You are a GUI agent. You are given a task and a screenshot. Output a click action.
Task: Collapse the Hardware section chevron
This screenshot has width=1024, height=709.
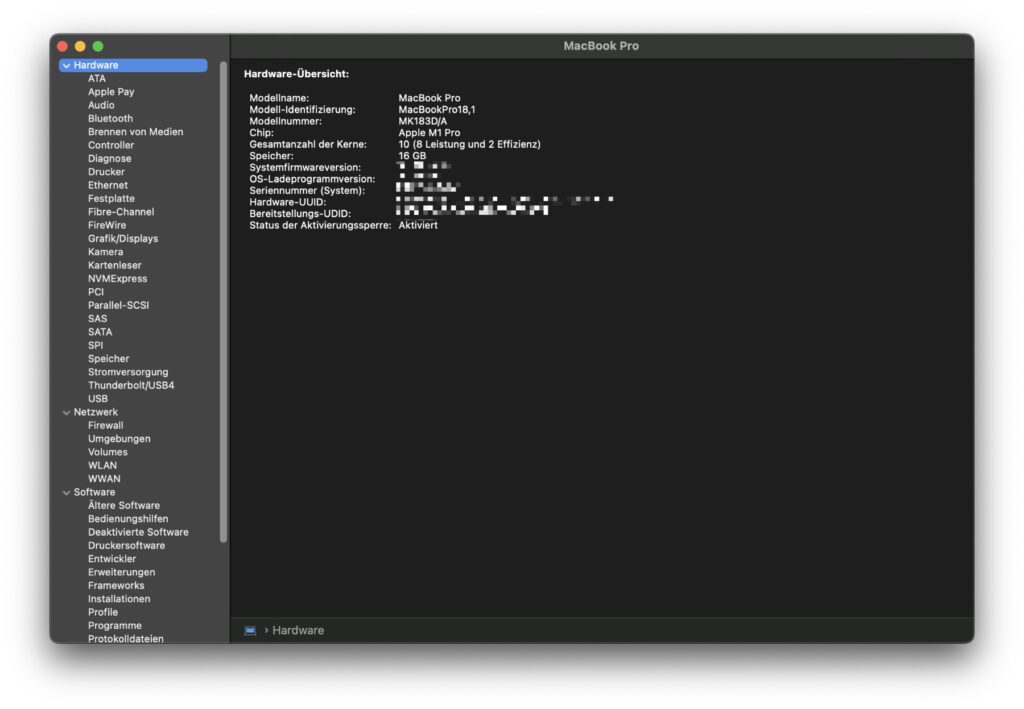point(66,65)
